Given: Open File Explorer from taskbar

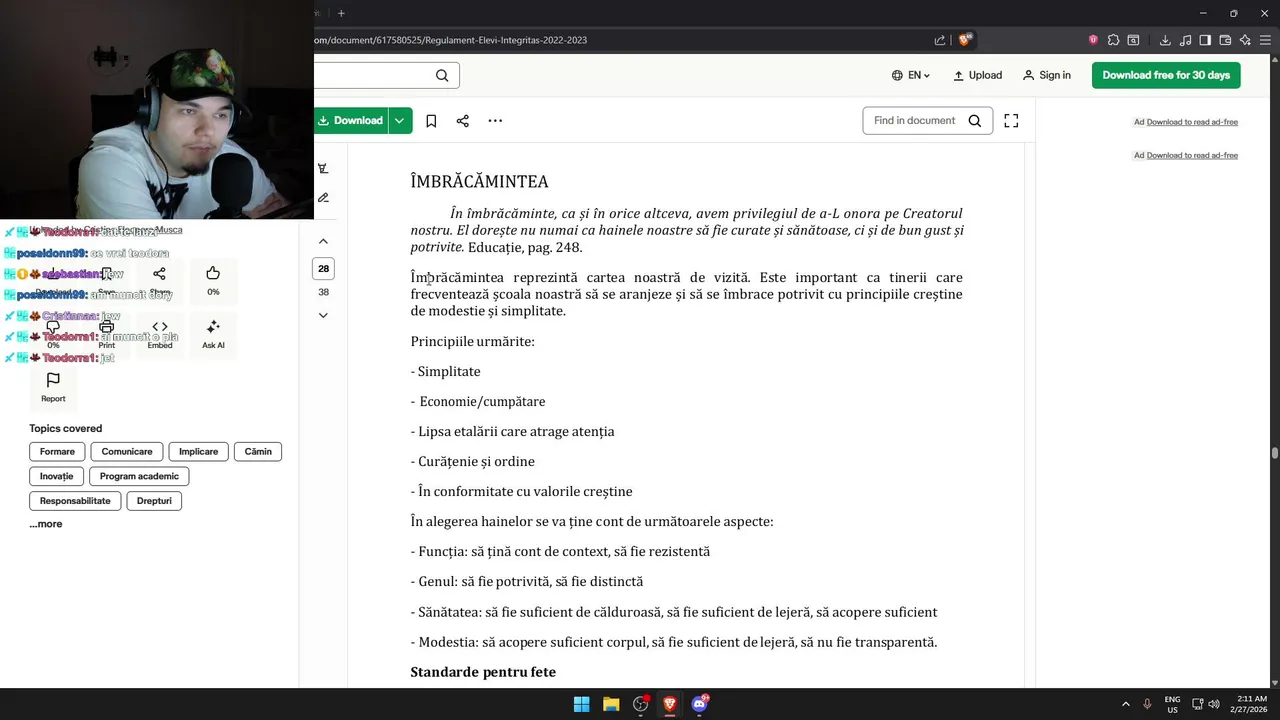Looking at the screenshot, I should point(611,704).
